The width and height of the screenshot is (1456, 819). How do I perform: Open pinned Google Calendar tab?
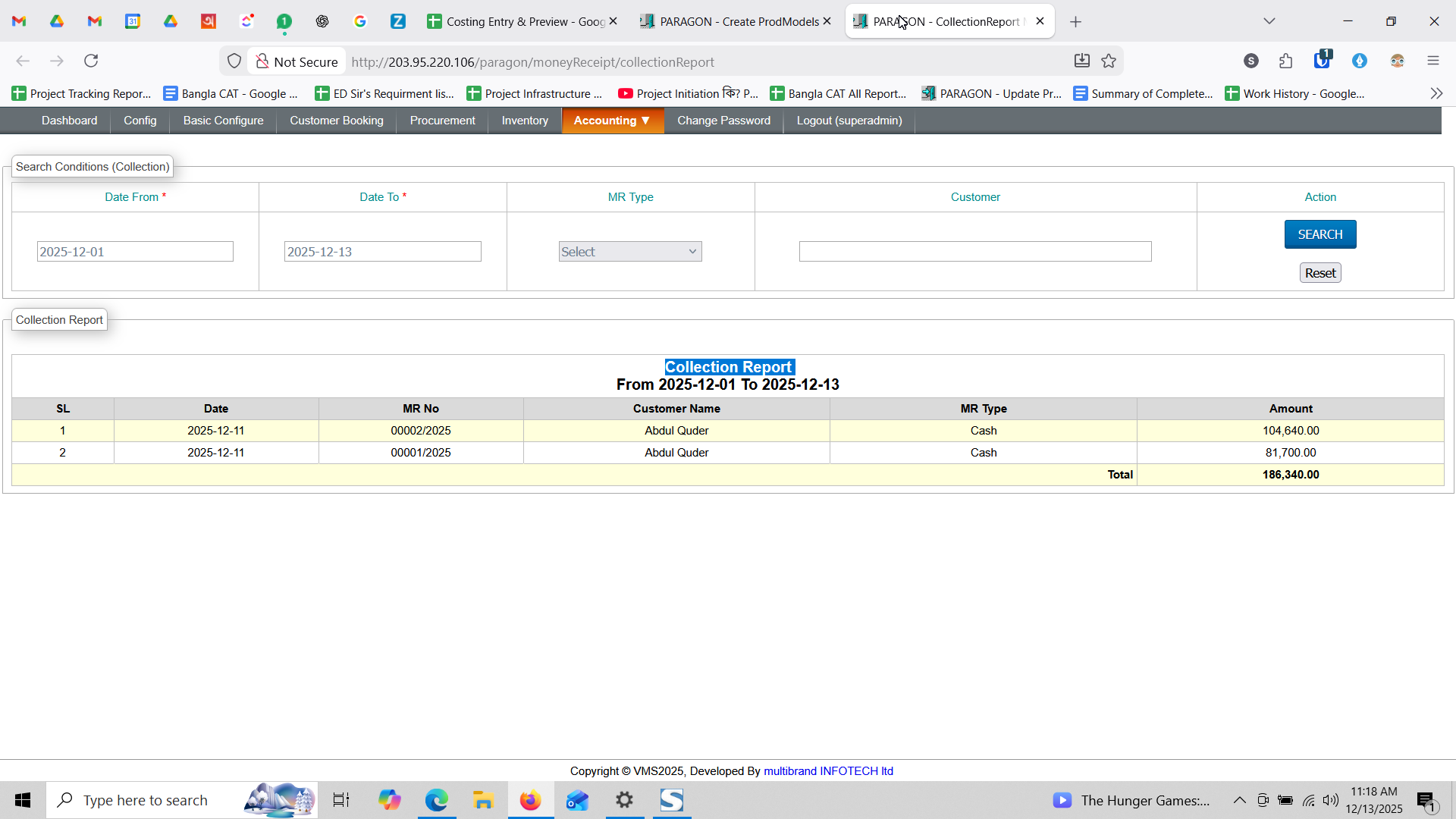pyautogui.click(x=133, y=21)
